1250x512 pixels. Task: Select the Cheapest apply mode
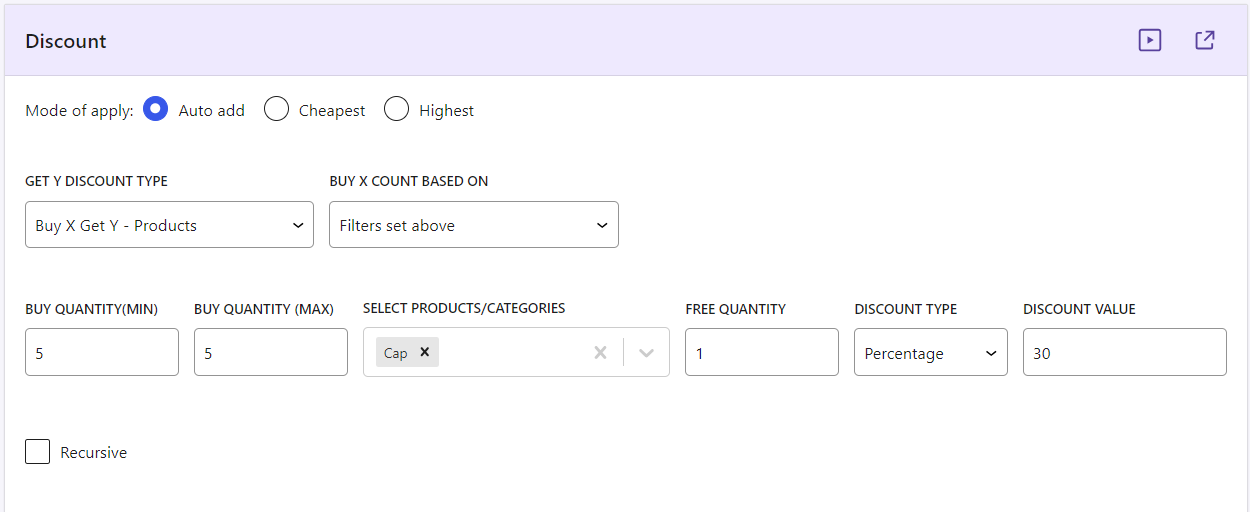click(276, 110)
